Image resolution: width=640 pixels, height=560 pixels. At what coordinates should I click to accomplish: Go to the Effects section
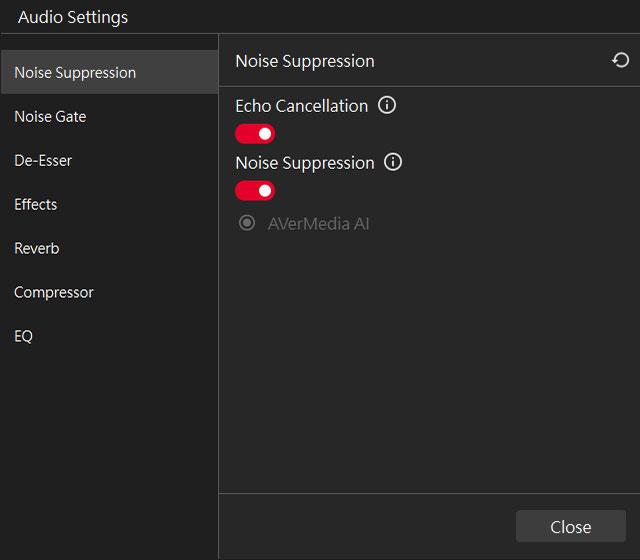coord(36,205)
